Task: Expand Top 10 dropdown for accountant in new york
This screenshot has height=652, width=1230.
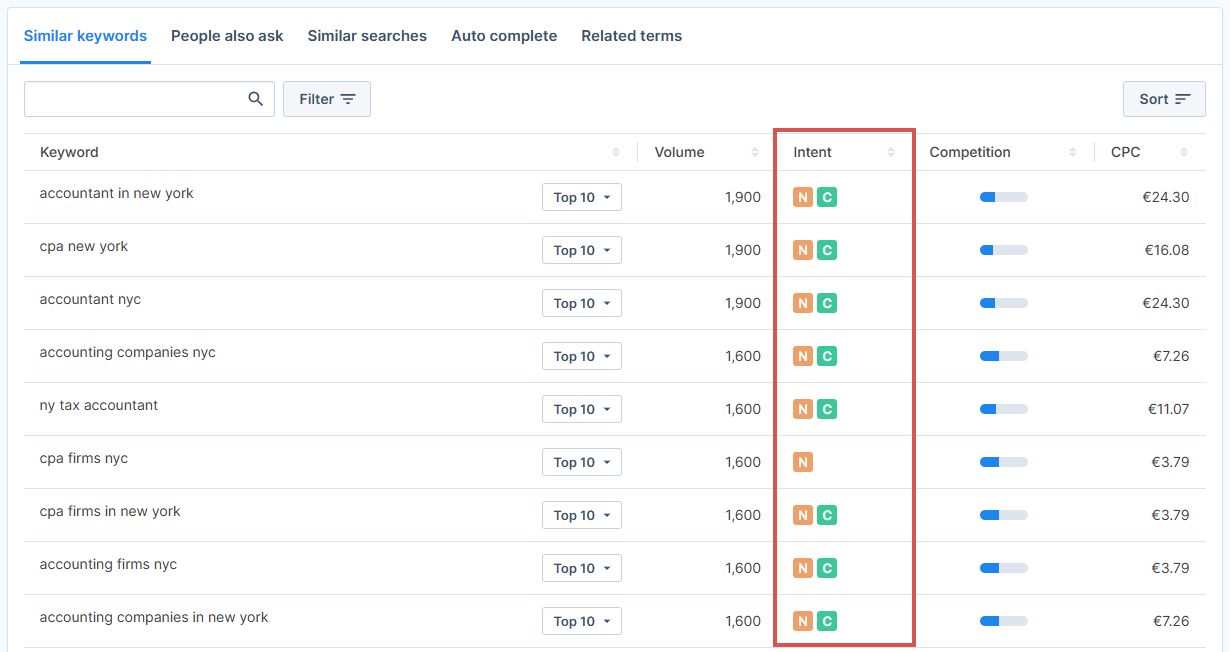Action: point(582,197)
